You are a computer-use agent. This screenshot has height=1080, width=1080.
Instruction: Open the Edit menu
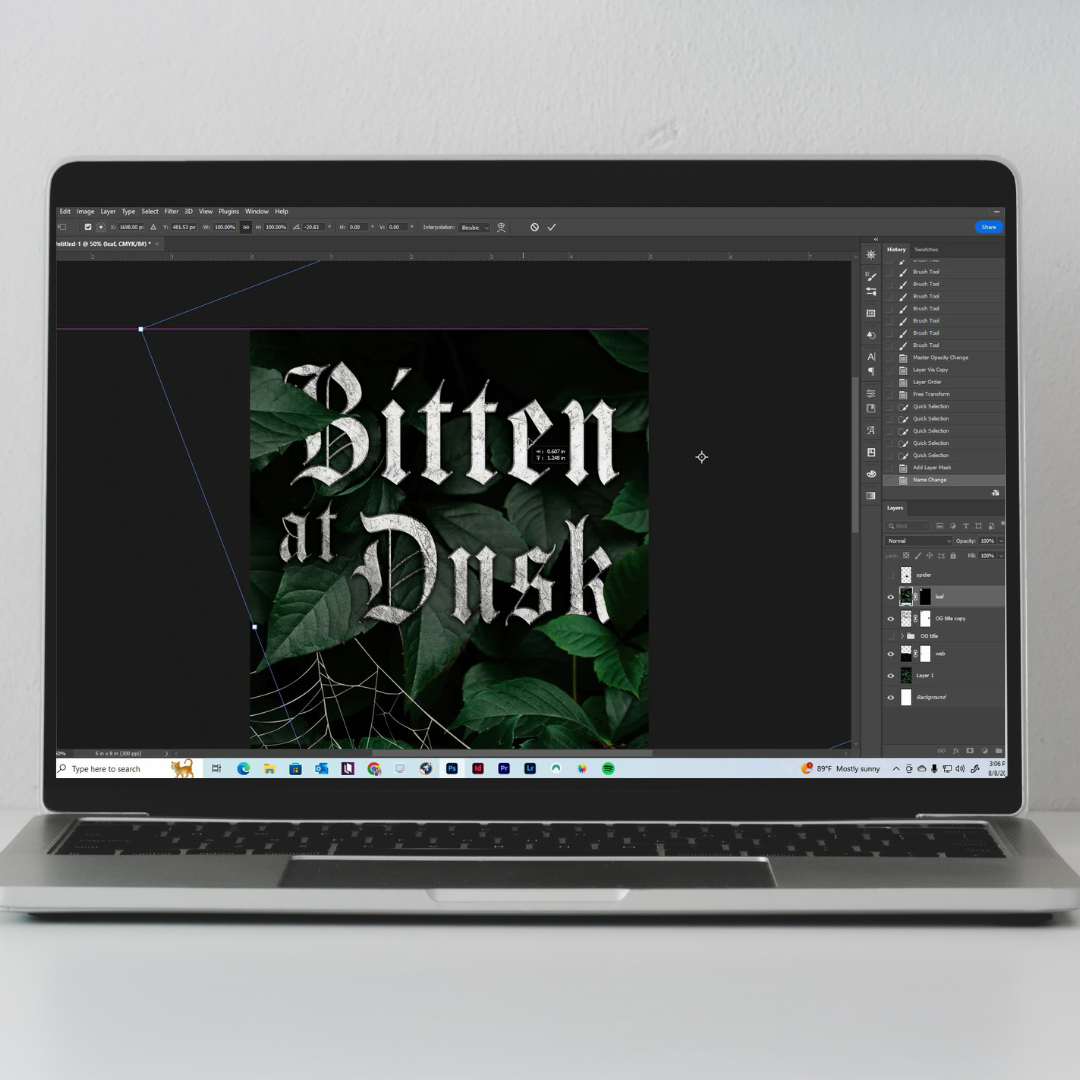point(65,211)
